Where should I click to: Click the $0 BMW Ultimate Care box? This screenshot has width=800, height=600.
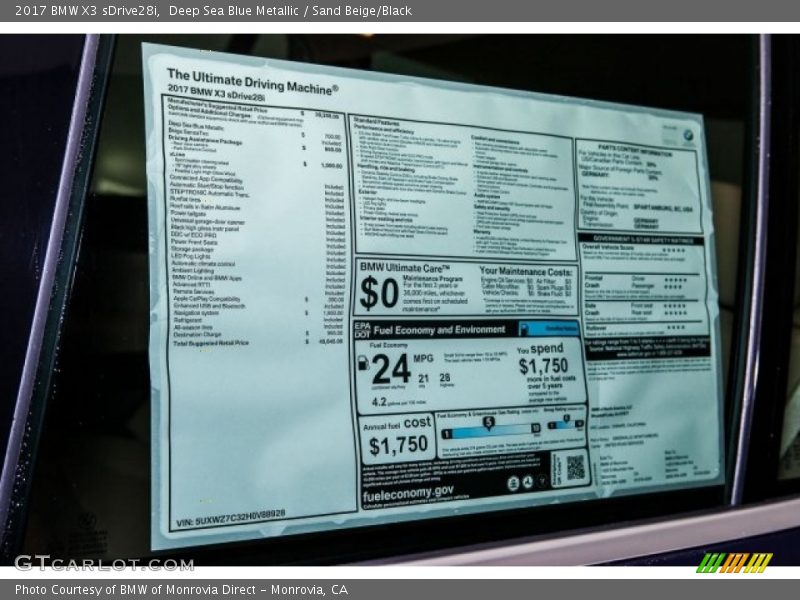click(412, 288)
